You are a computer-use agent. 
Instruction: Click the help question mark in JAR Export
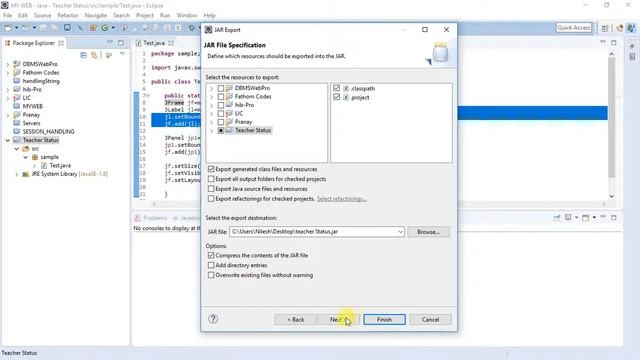(x=213, y=319)
